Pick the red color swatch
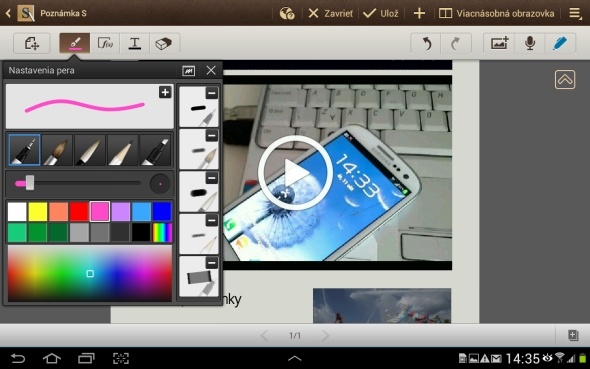Screen dimensions: 590x369 (x=79, y=211)
